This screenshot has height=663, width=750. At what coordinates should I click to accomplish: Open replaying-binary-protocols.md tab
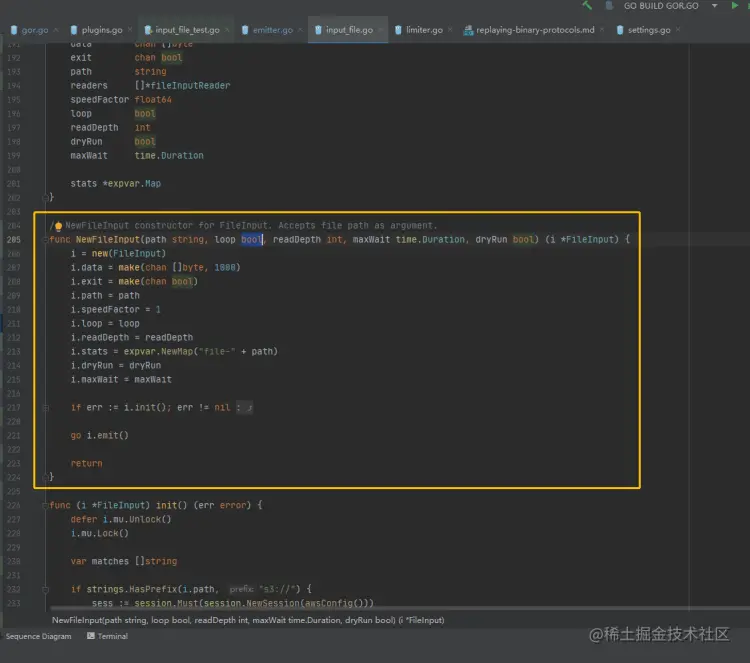[x=535, y=30]
